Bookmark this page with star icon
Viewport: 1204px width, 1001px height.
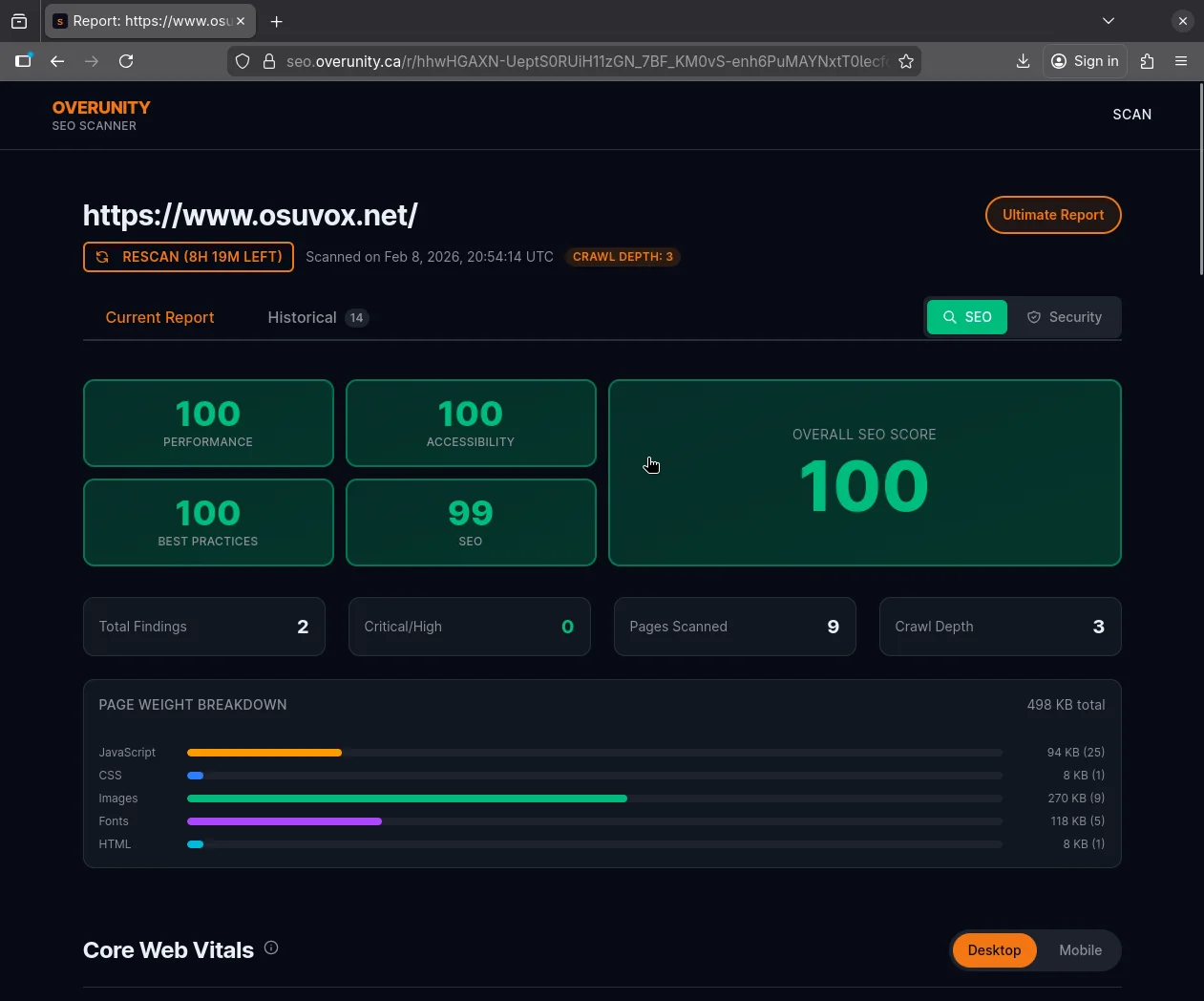point(906,61)
